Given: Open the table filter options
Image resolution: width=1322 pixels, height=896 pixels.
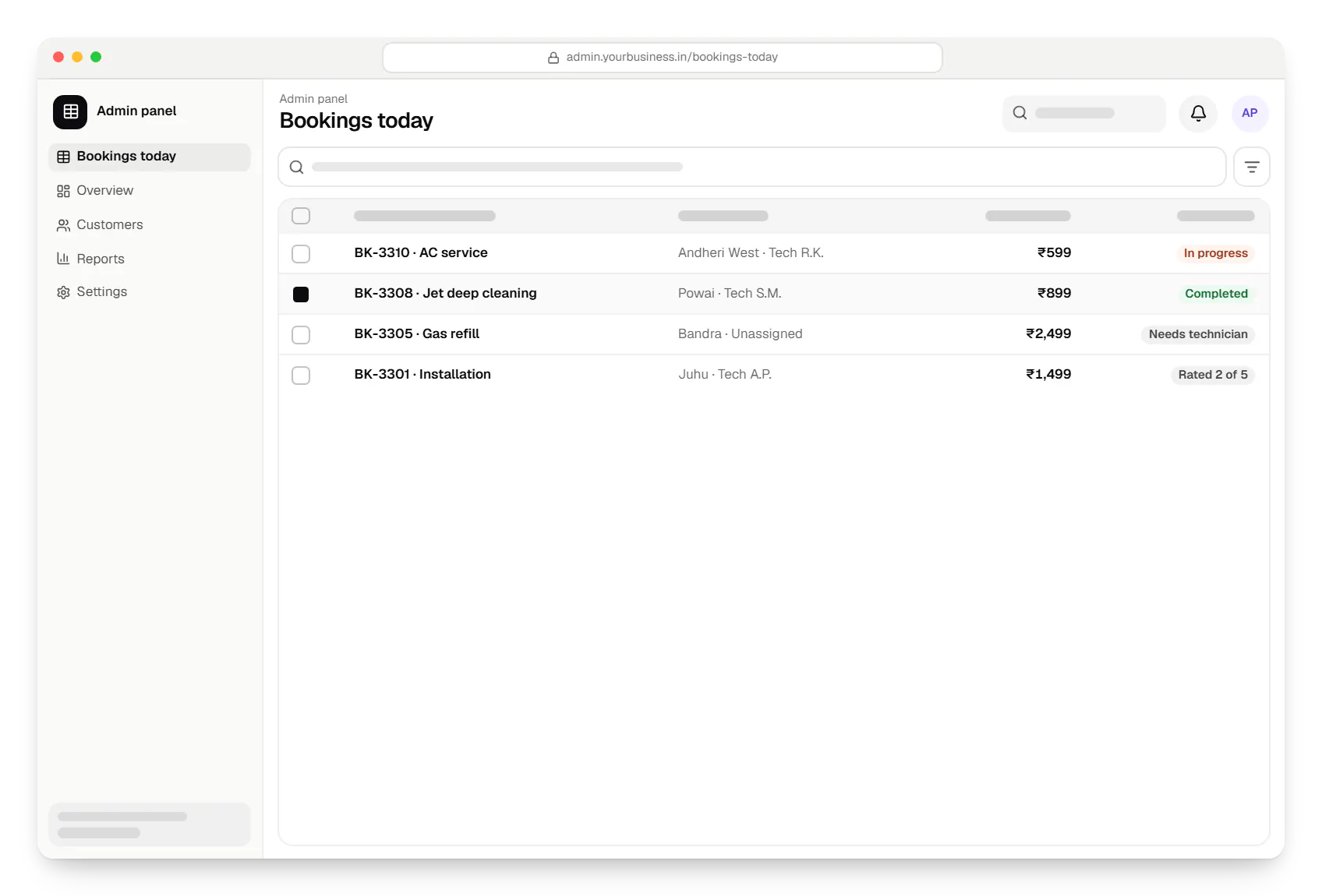Looking at the screenshot, I should (1252, 167).
